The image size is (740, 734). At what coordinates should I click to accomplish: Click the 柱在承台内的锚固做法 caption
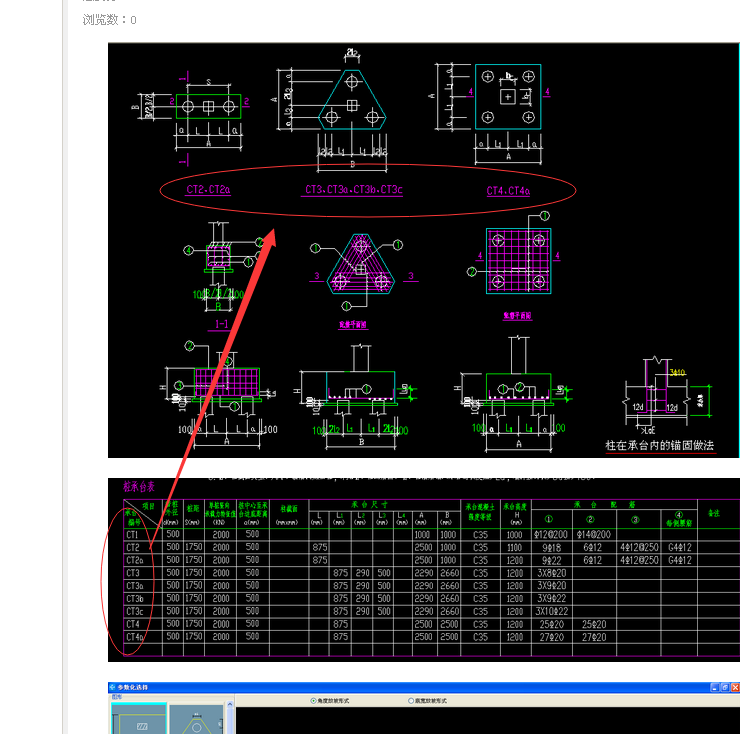(660, 446)
